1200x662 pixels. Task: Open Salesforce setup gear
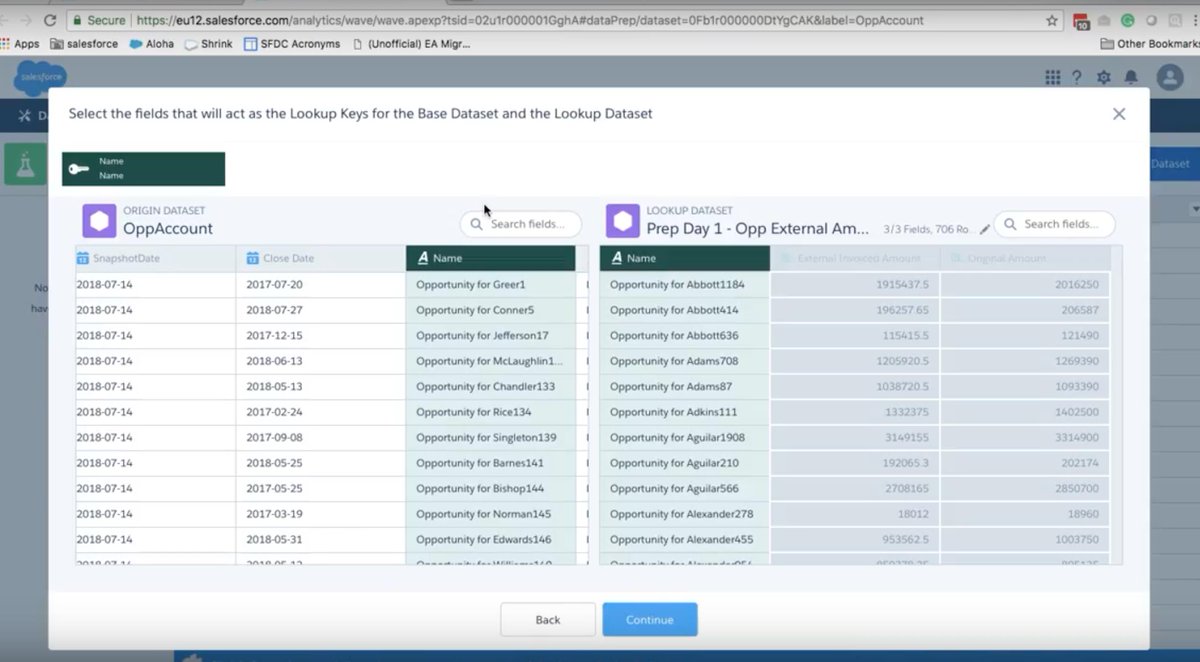(x=1104, y=77)
